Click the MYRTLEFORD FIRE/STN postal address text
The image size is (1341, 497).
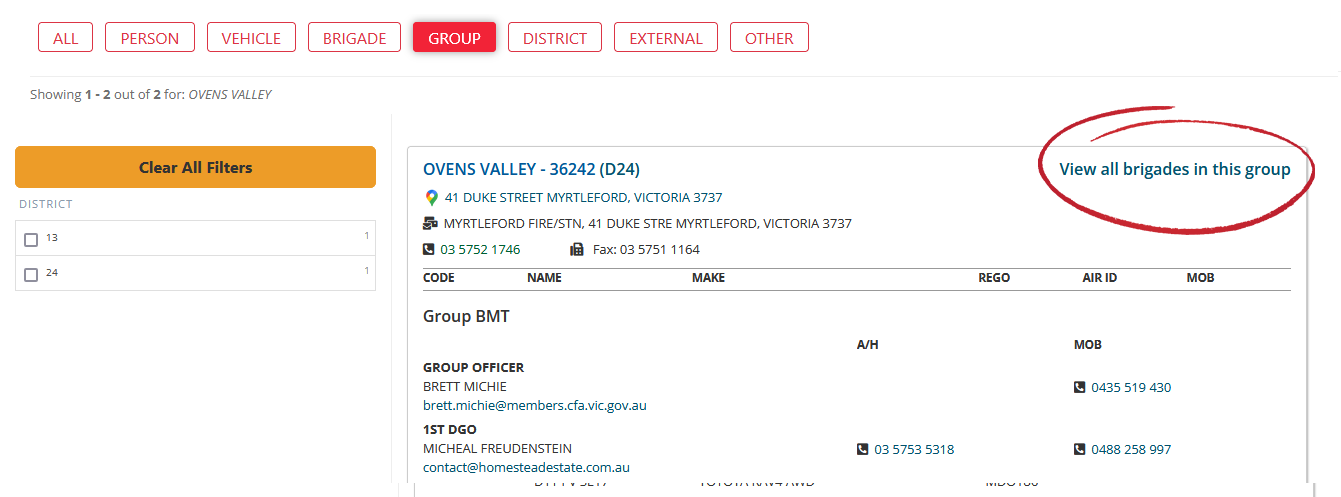648,224
